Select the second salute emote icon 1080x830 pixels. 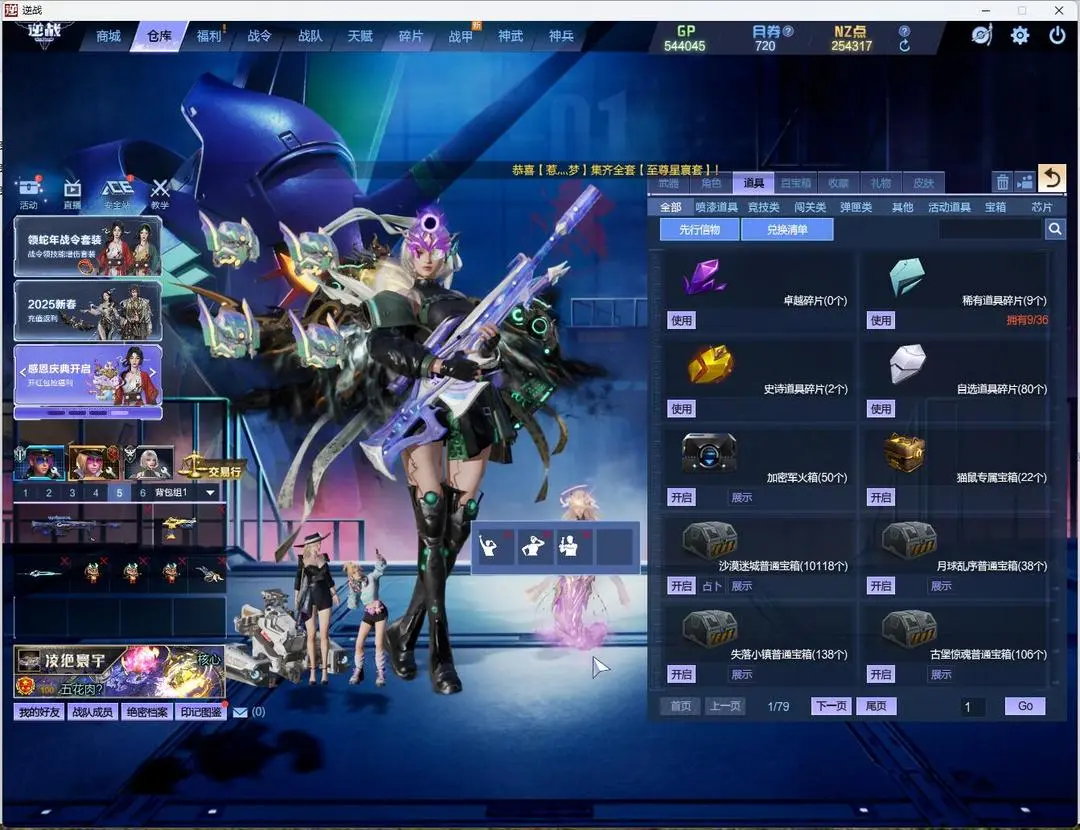tap(533, 546)
